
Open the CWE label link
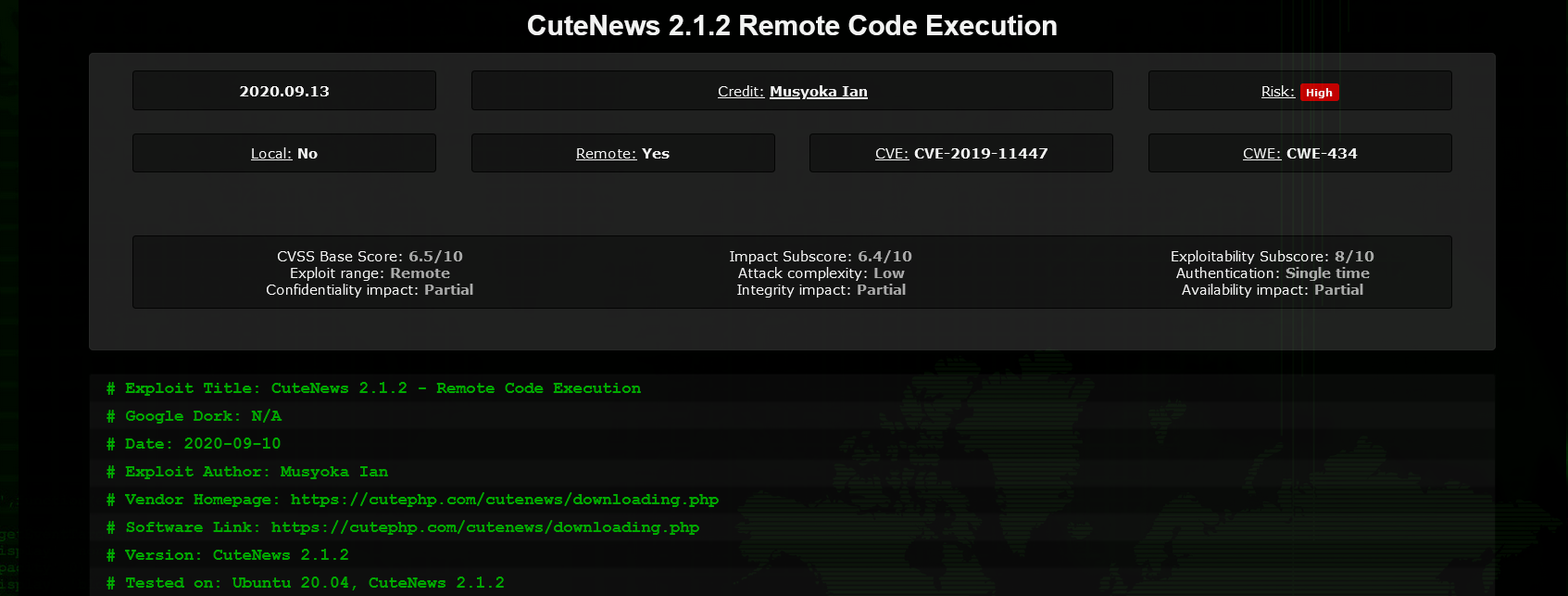[x=1261, y=154]
